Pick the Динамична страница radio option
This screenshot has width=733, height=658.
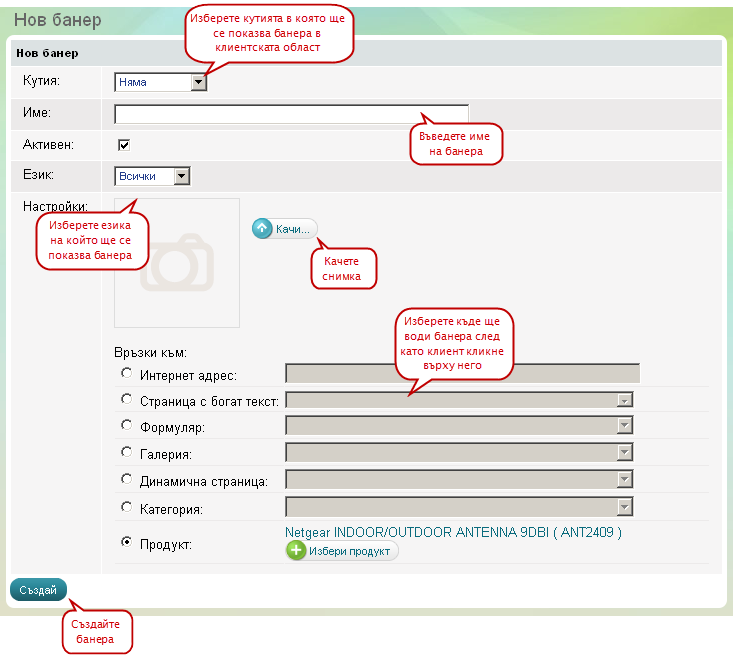pos(126,480)
